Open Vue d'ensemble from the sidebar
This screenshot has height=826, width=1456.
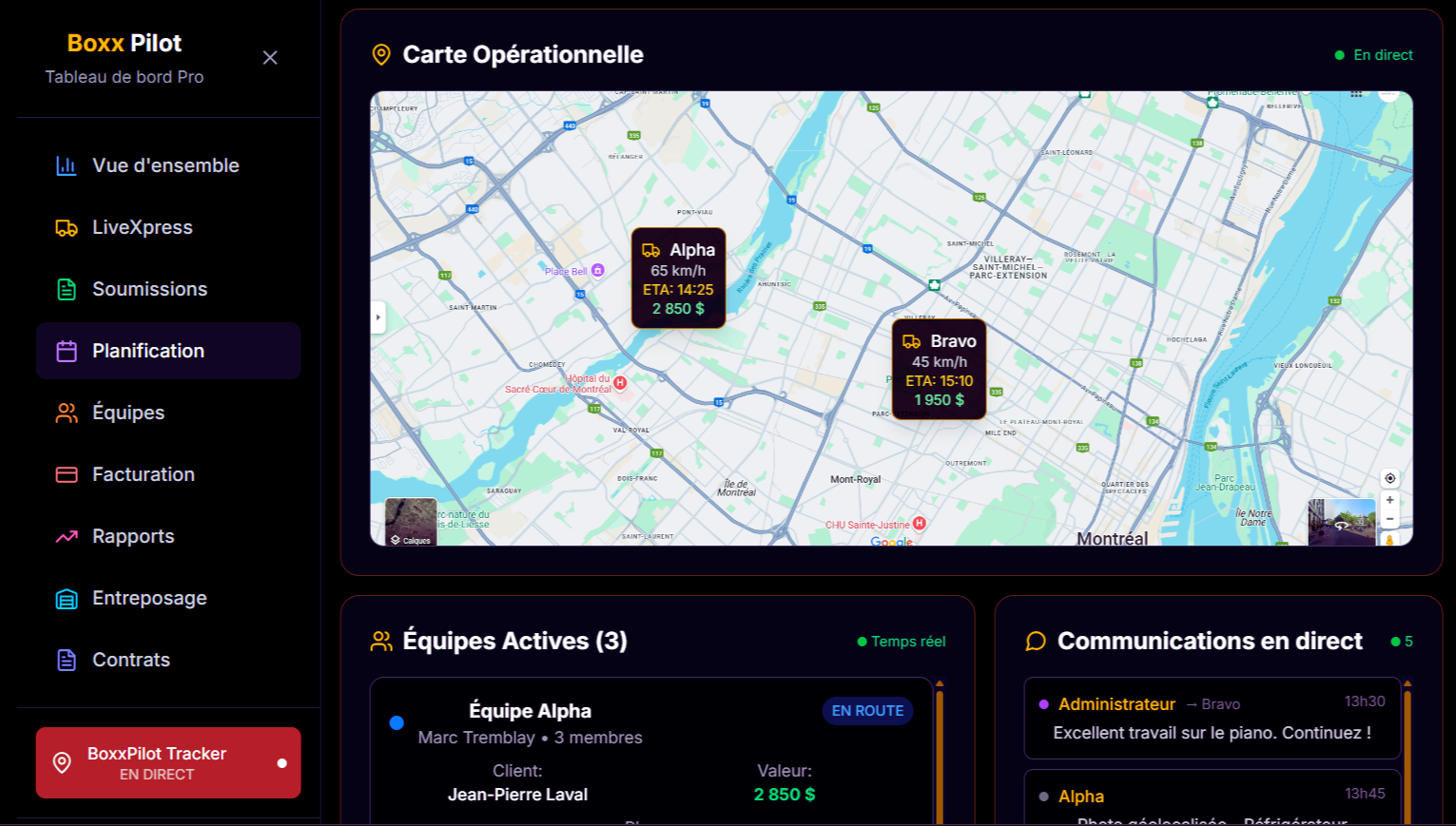168,165
